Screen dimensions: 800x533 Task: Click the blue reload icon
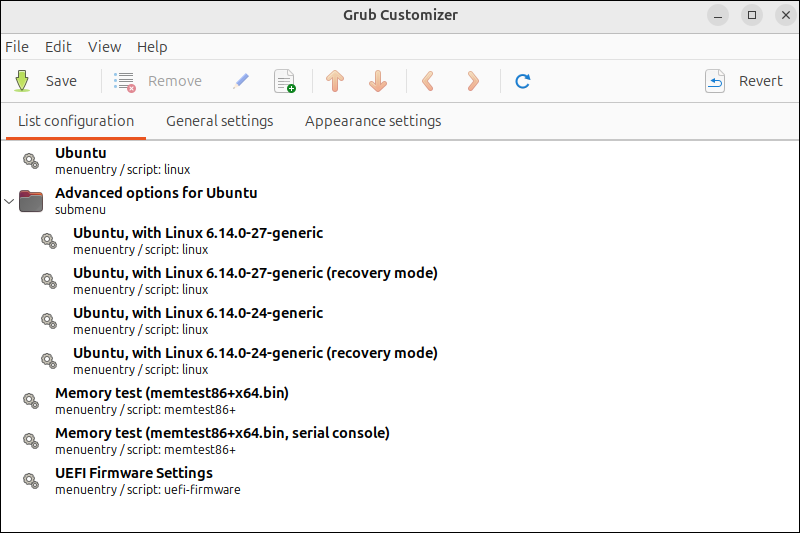pyautogui.click(x=522, y=81)
